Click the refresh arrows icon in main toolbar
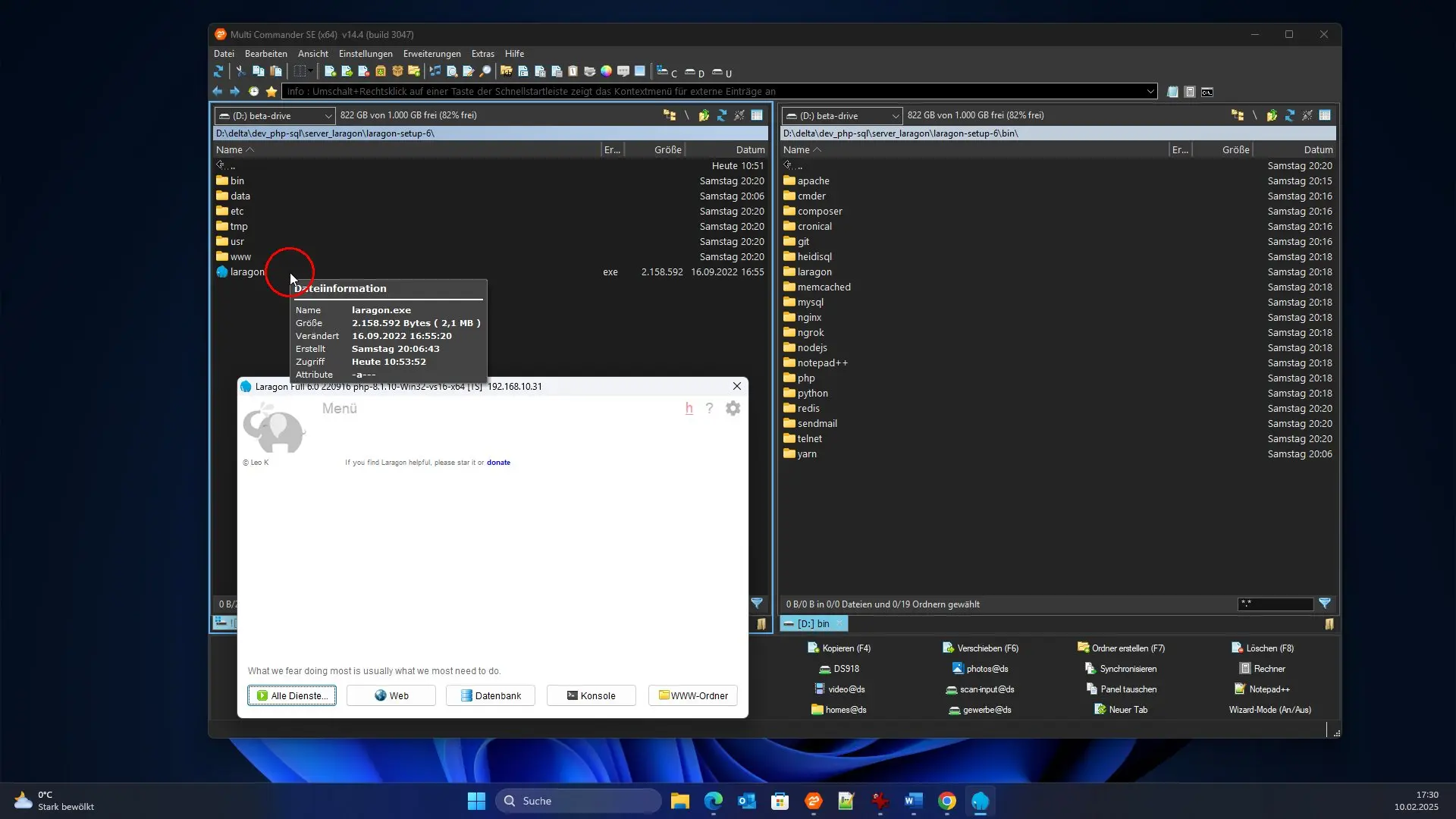 click(218, 71)
